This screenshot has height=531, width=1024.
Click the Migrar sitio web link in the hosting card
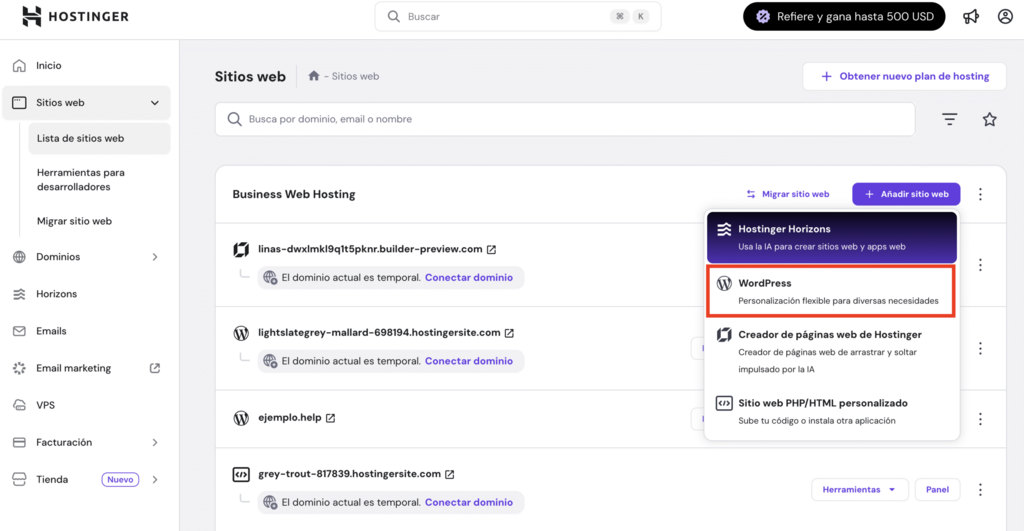(788, 194)
